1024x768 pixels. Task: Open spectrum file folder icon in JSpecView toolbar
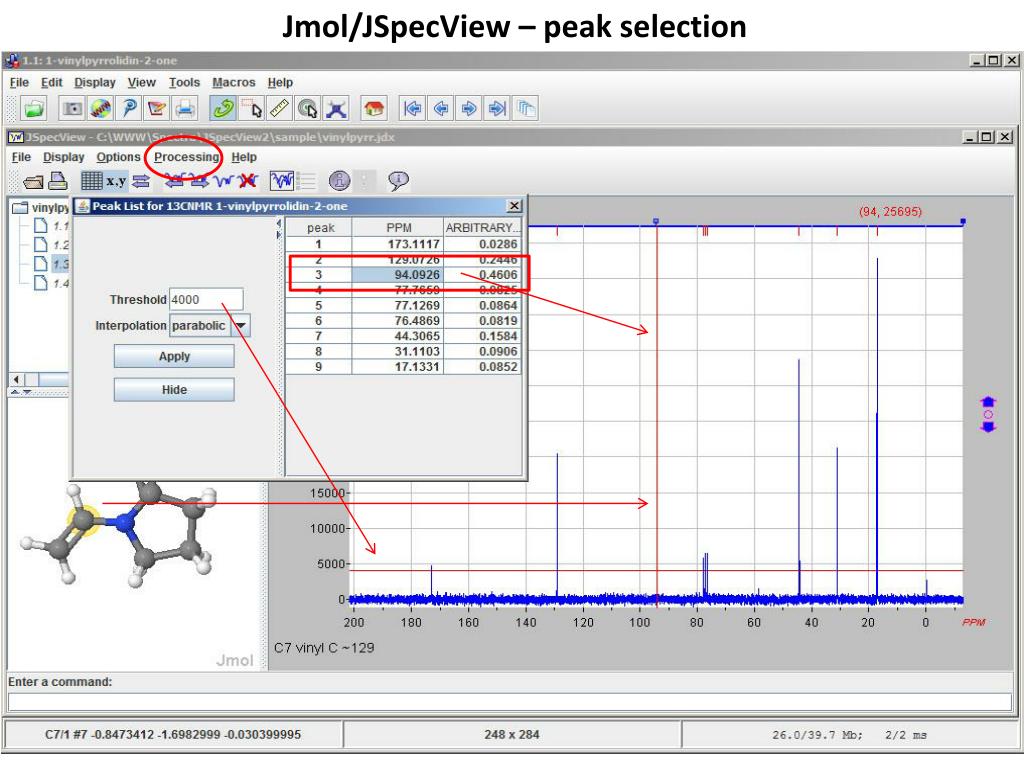click(x=33, y=181)
